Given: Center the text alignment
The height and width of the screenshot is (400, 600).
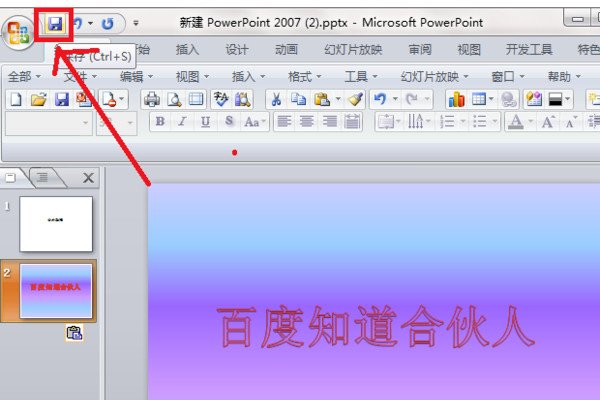Looking at the screenshot, I should [x=307, y=122].
